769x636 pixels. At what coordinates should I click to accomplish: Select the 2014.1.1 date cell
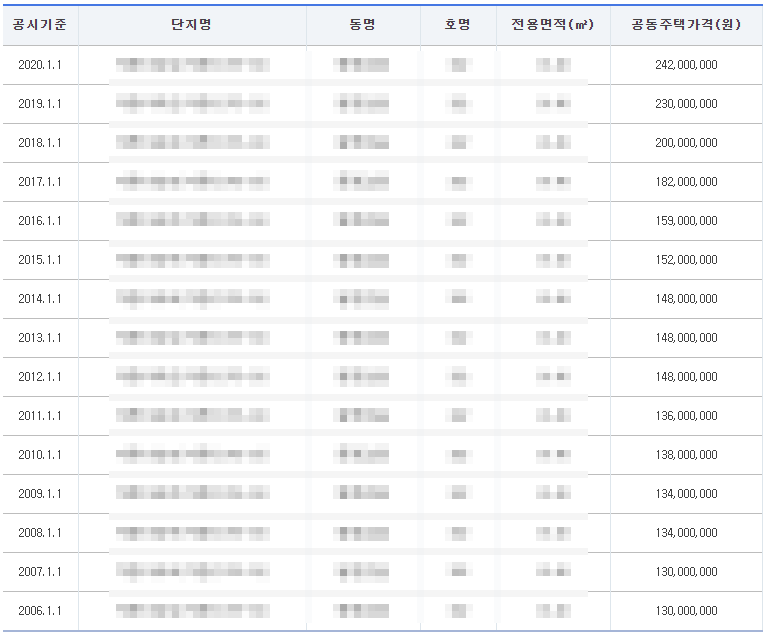pos(40,299)
